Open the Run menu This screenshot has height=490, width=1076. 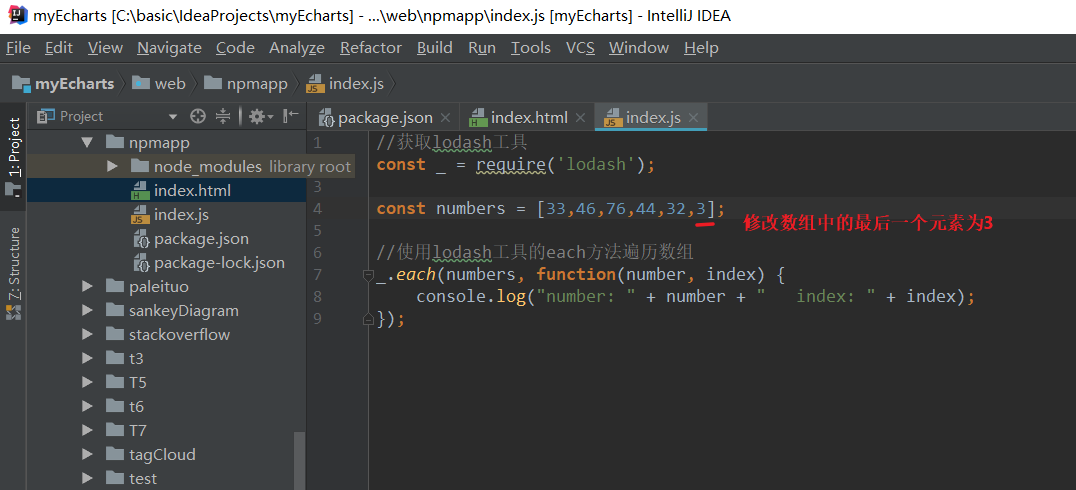[482, 48]
